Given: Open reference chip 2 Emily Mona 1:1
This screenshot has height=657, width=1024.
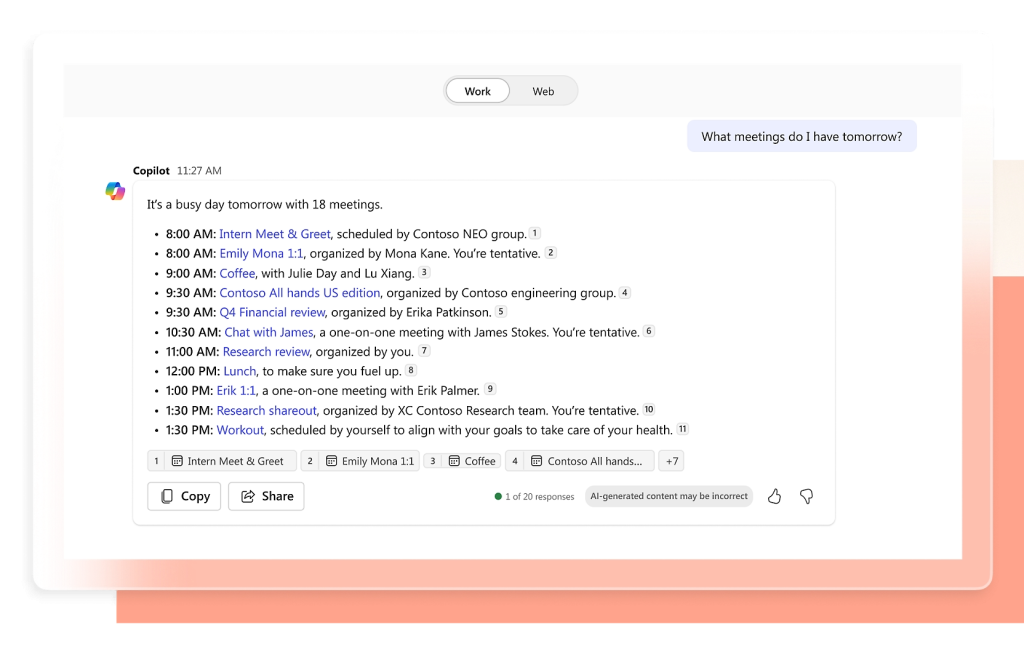Looking at the screenshot, I should [360, 461].
